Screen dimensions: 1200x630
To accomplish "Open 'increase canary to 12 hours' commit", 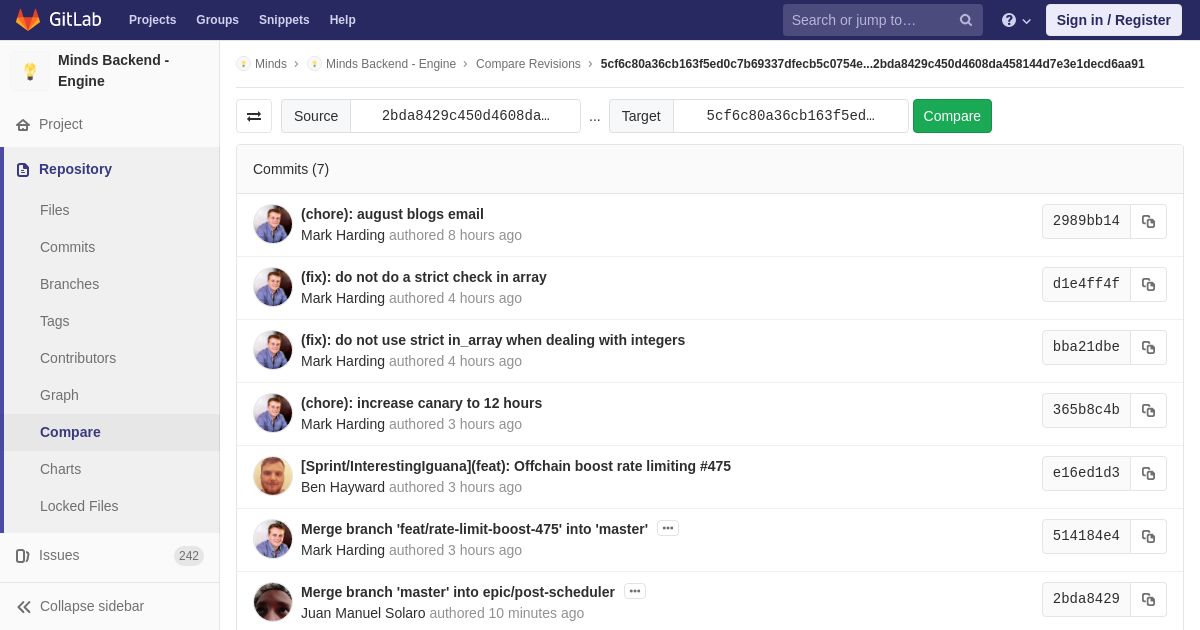I will click(421, 403).
